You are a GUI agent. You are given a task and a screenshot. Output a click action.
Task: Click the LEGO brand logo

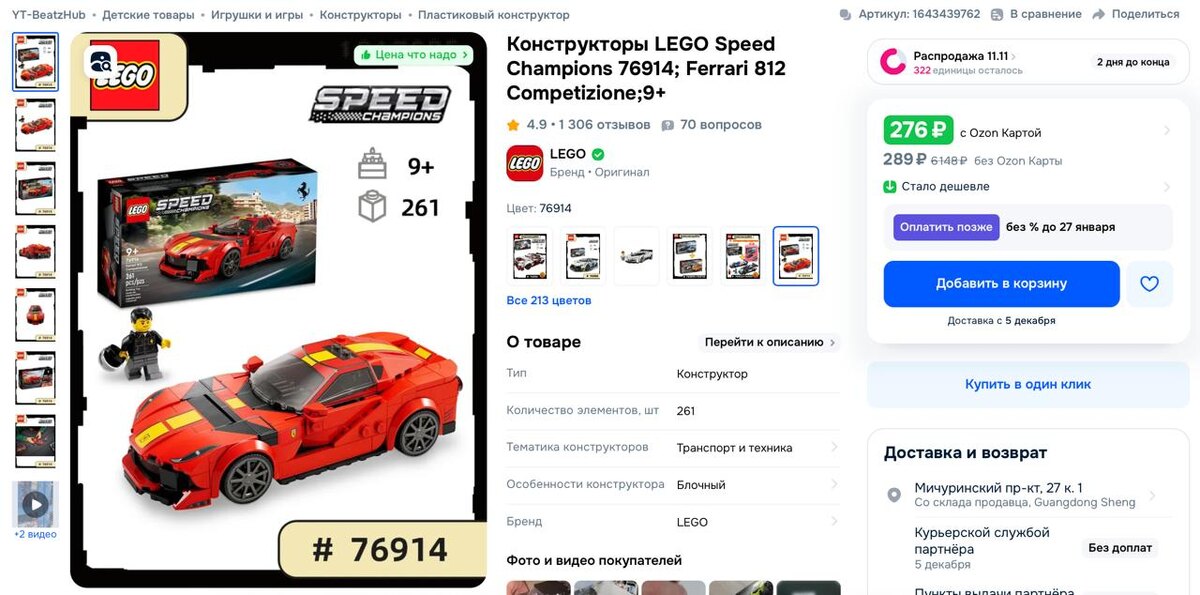(x=524, y=163)
